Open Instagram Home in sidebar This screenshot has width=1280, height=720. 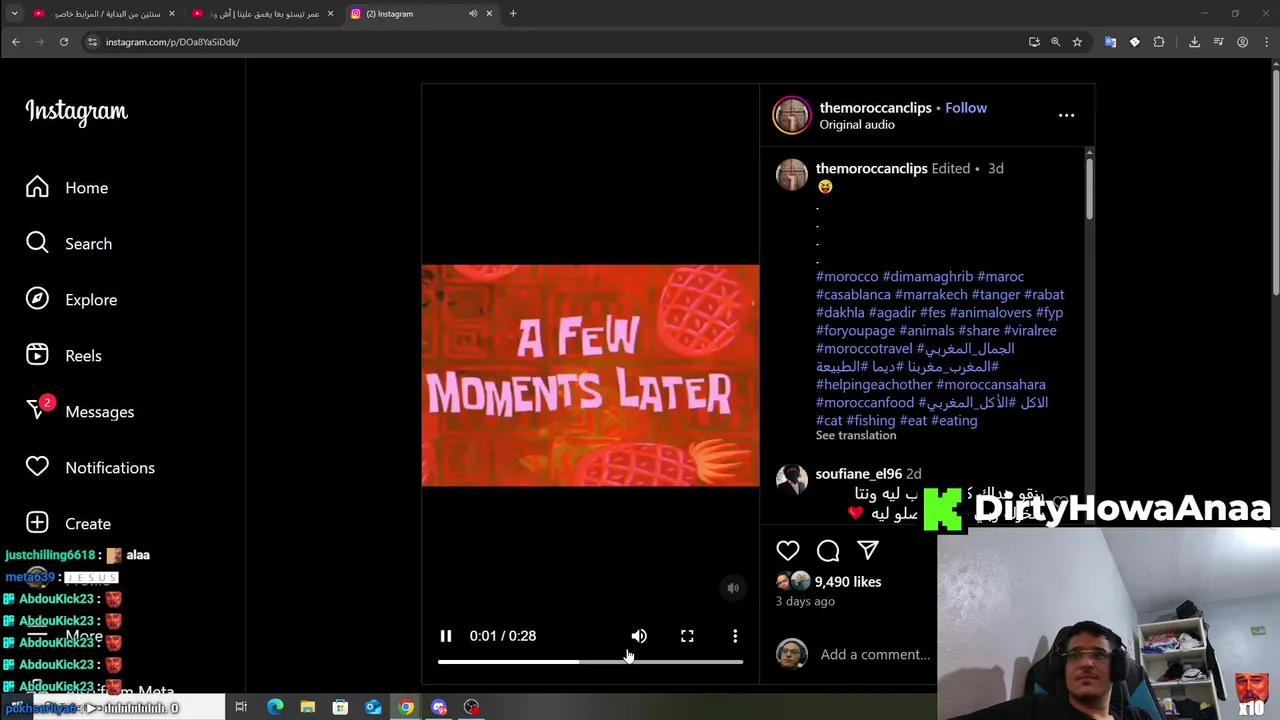click(67, 188)
